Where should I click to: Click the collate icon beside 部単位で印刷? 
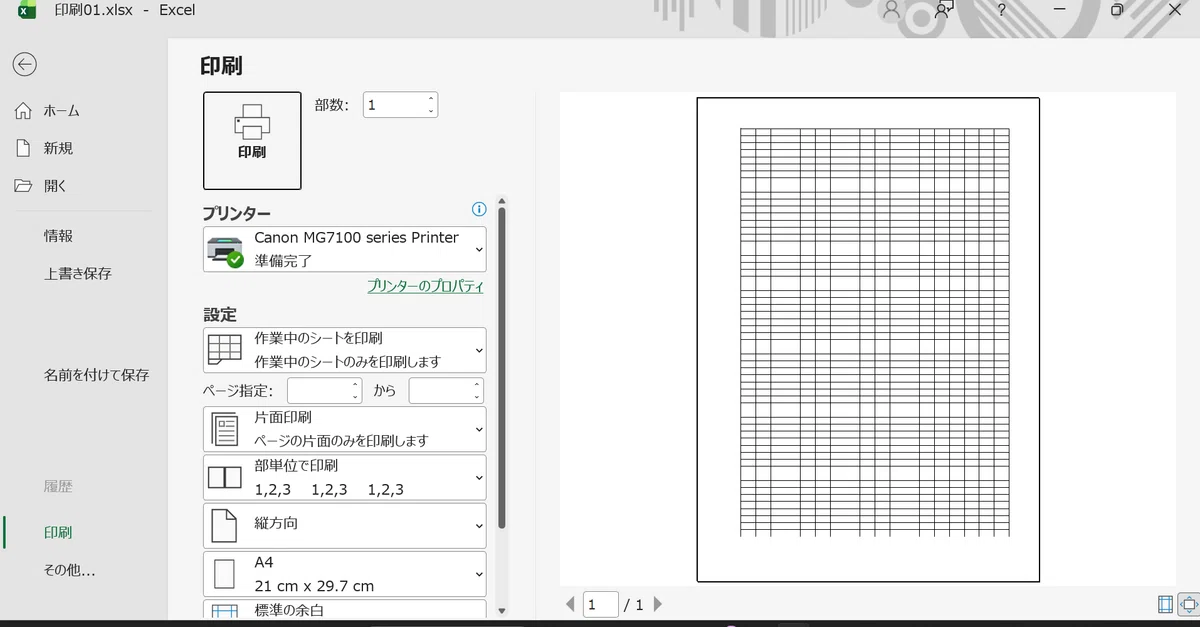[225, 478]
